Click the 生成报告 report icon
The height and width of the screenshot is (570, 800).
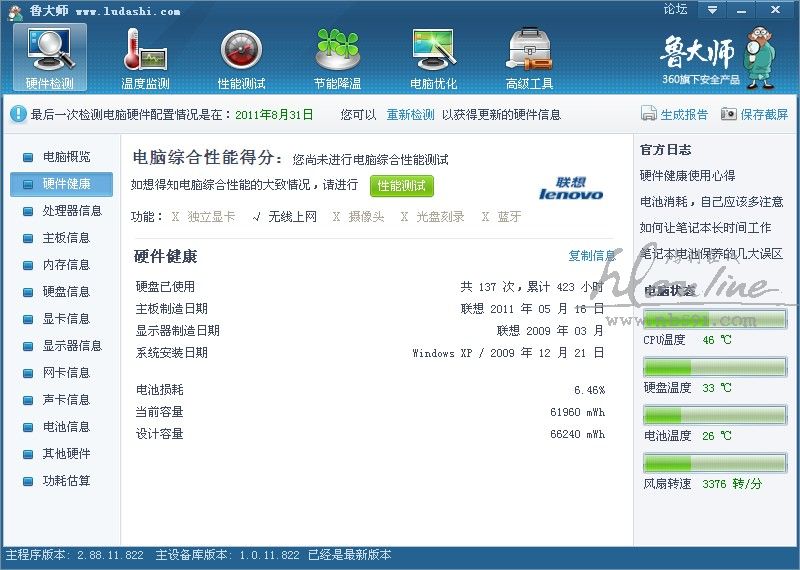648,115
